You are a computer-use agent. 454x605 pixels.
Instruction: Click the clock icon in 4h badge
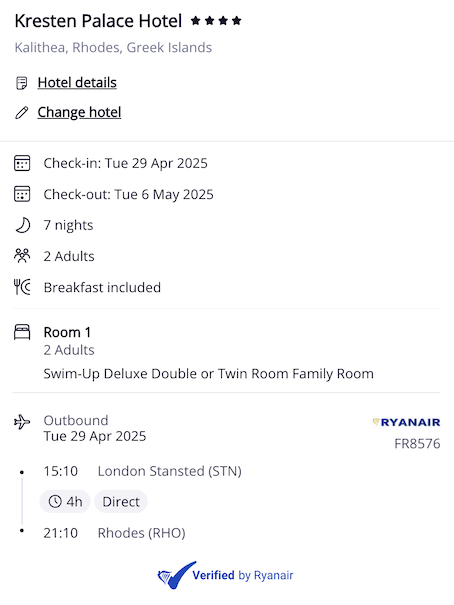(55, 502)
